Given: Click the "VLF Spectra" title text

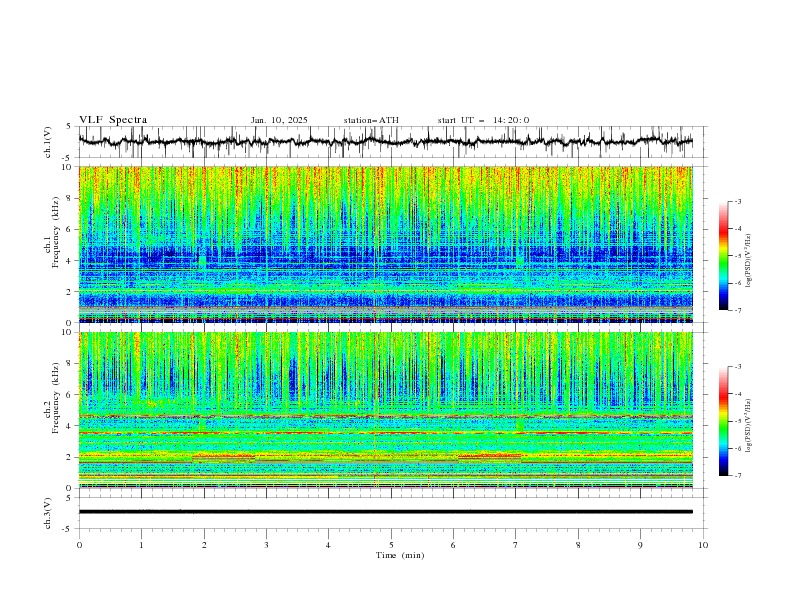Looking at the screenshot, I should click(x=113, y=120).
